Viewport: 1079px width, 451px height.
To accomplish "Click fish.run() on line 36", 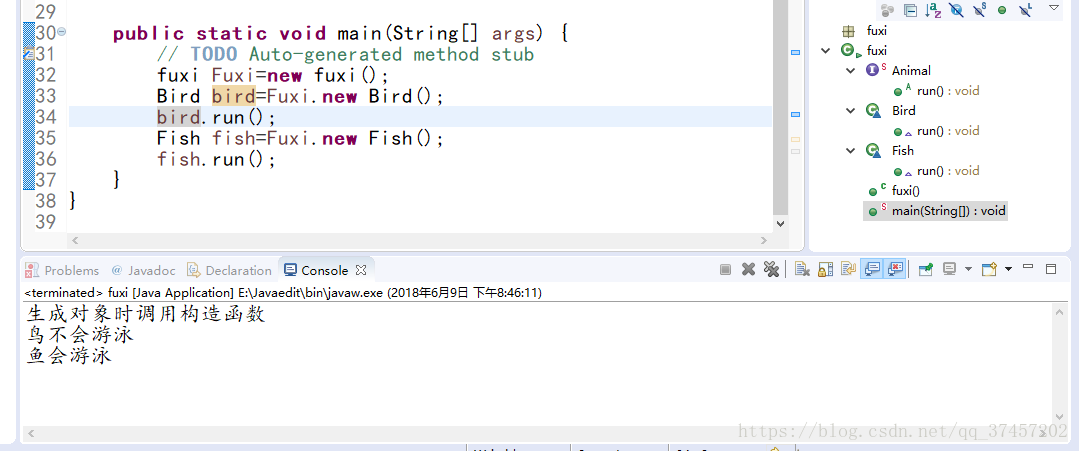I will (216, 160).
